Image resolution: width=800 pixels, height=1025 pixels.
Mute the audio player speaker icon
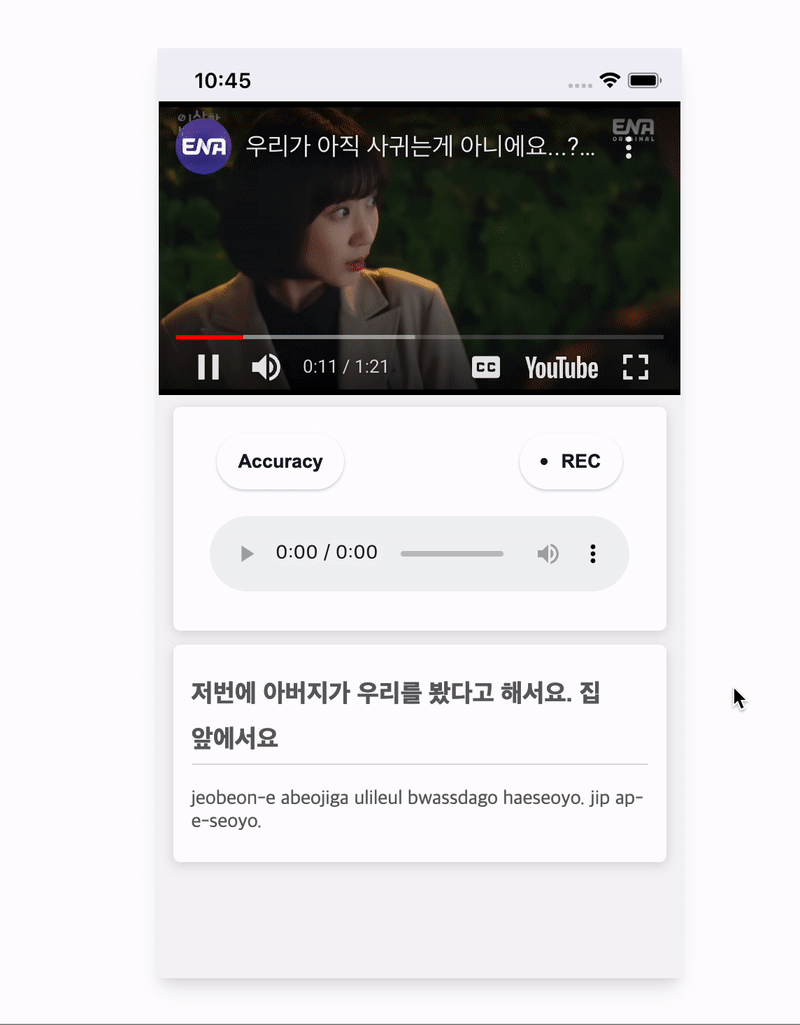click(x=548, y=554)
